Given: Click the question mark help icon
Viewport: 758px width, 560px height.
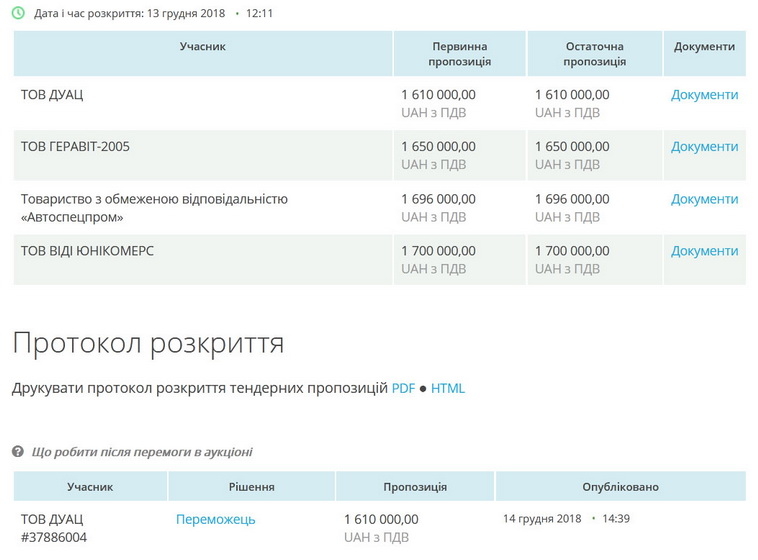Looking at the screenshot, I should (x=18, y=452).
